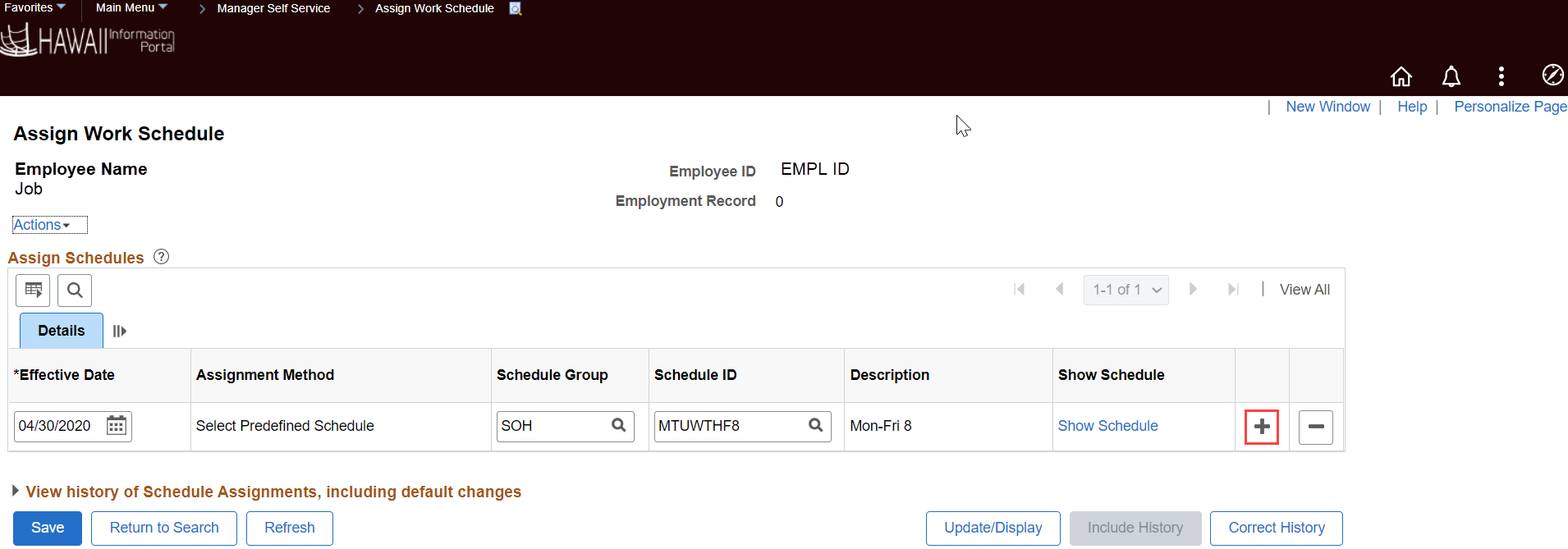Open the Schedule ID lookup magnifier
Screen dimensions: 1568x549
[815, 426]
